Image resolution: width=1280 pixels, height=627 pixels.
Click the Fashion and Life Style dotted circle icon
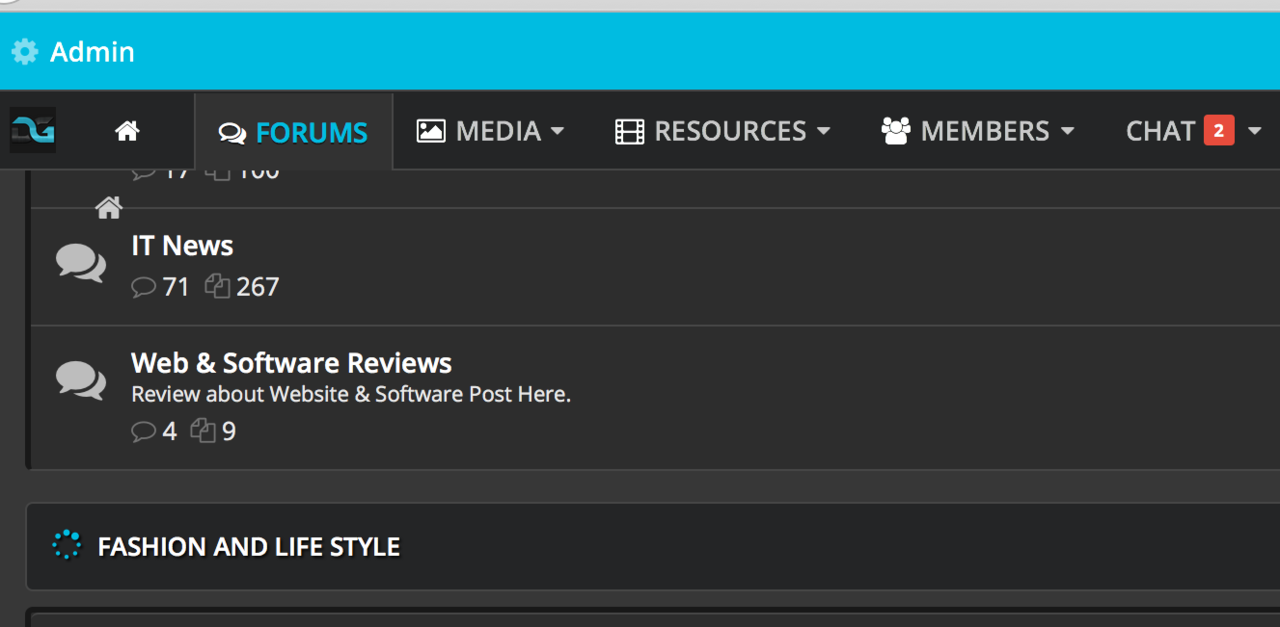click(67, 545)
